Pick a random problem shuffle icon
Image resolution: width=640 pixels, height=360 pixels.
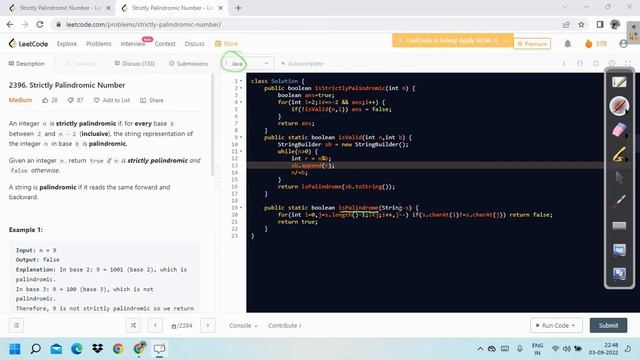133,325
